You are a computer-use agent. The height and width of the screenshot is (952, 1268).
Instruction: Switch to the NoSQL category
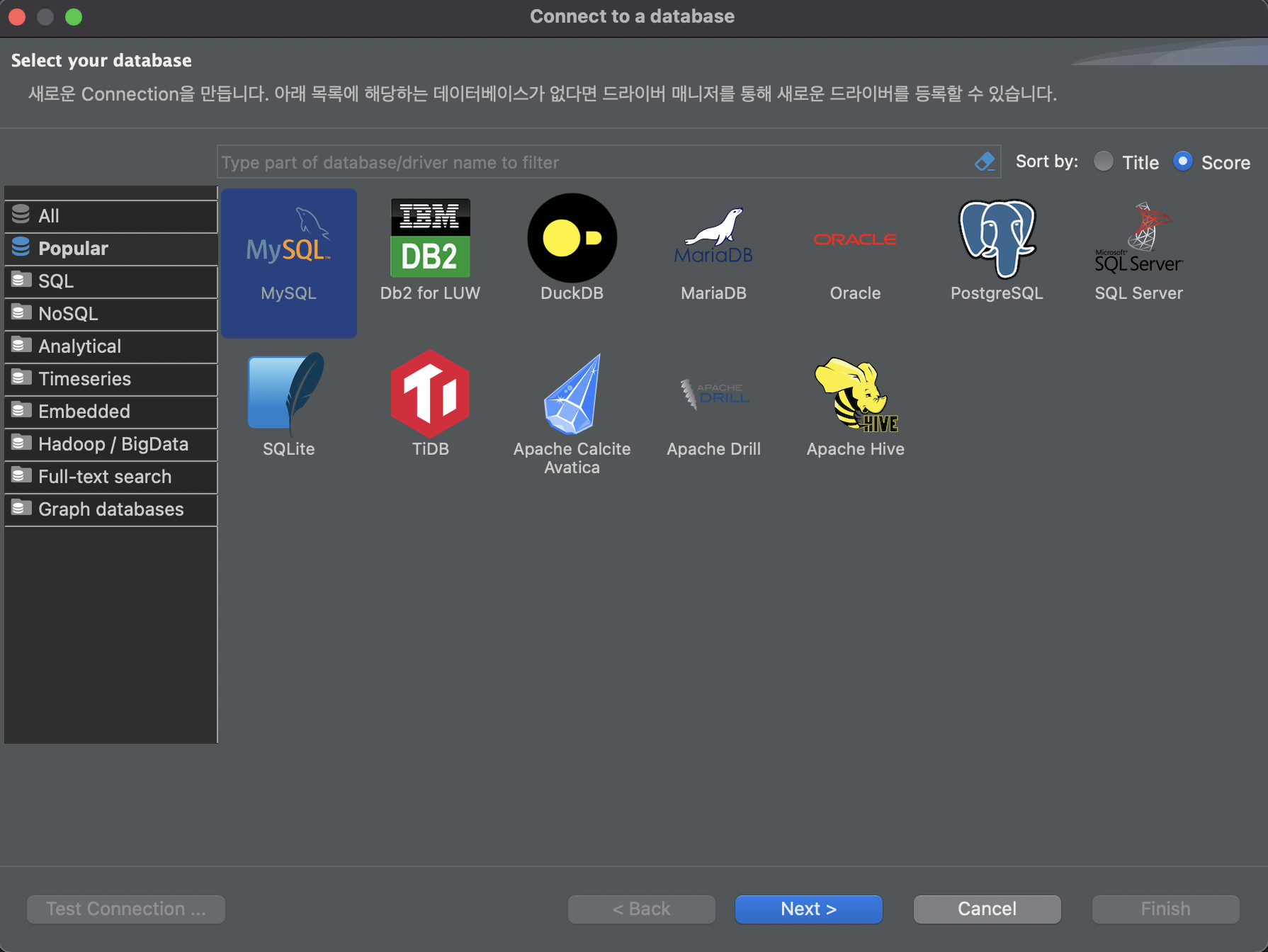[111, 314]
